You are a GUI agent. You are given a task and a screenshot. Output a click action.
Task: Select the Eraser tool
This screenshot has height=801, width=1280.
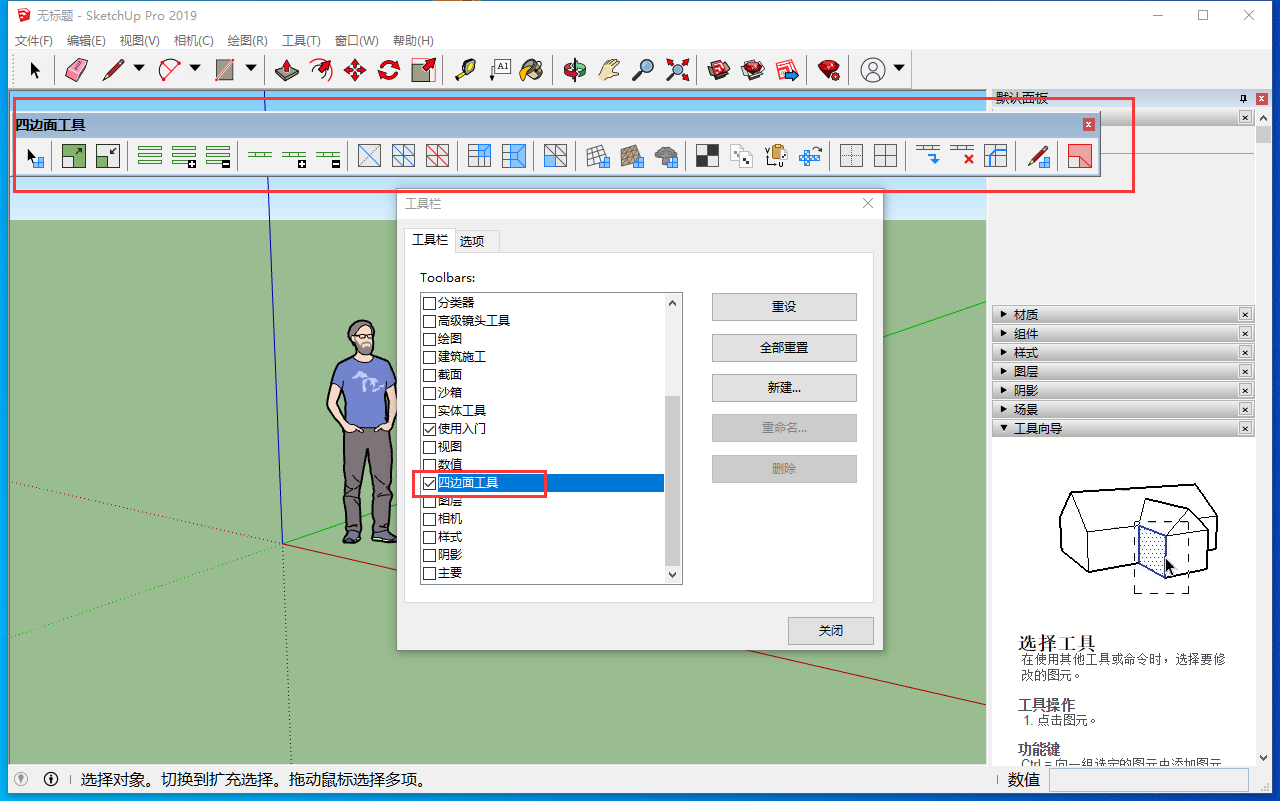click(77, 70)
